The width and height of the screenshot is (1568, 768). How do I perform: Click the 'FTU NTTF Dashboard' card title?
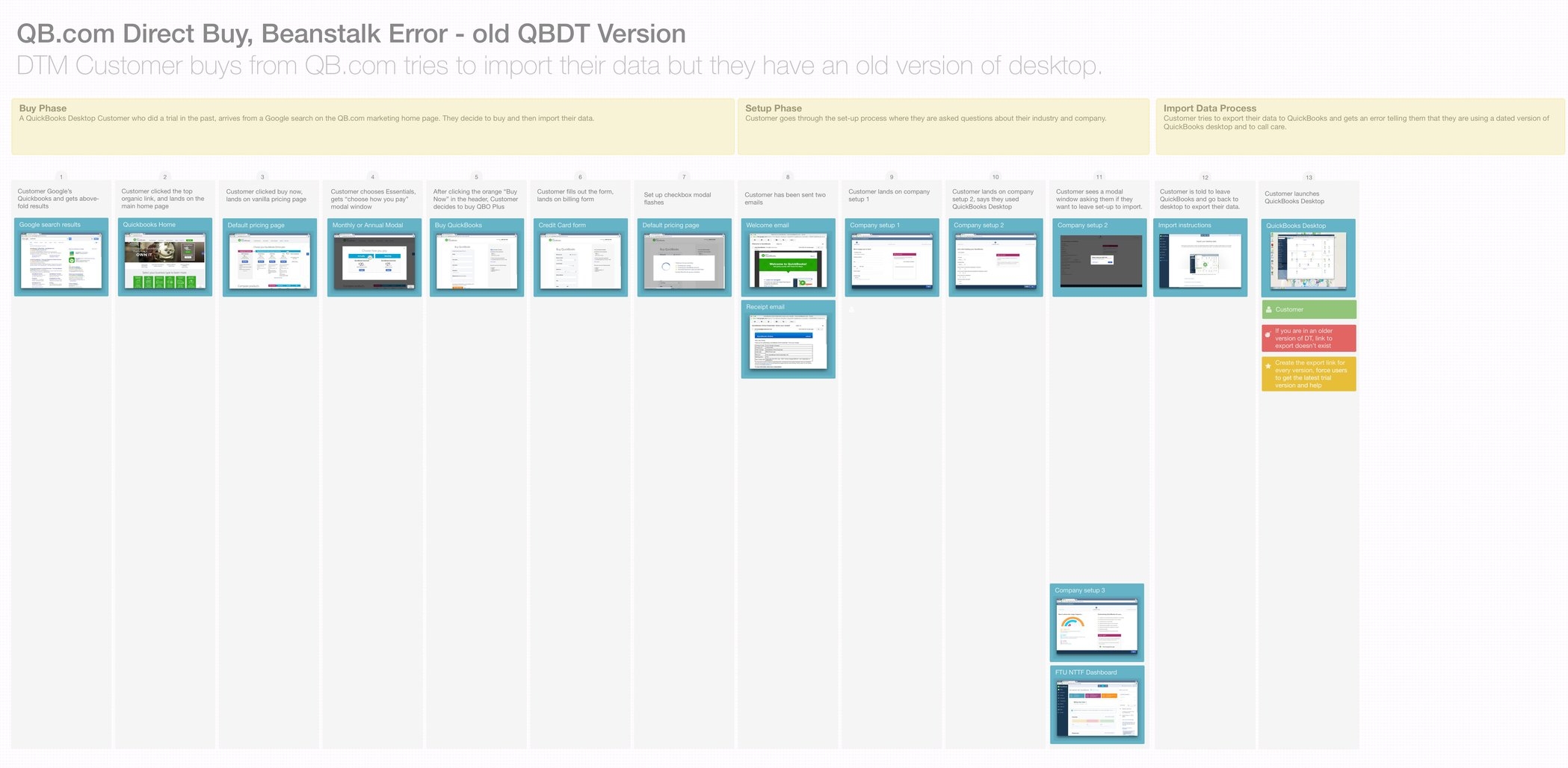(1086, 672)
